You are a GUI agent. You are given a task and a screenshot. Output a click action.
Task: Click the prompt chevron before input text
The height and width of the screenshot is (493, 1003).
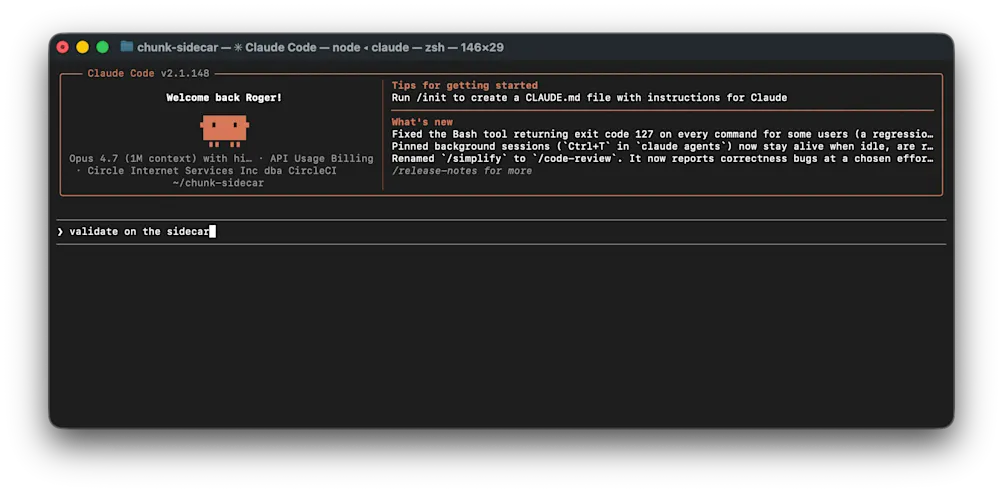click(x=60, y=231)
